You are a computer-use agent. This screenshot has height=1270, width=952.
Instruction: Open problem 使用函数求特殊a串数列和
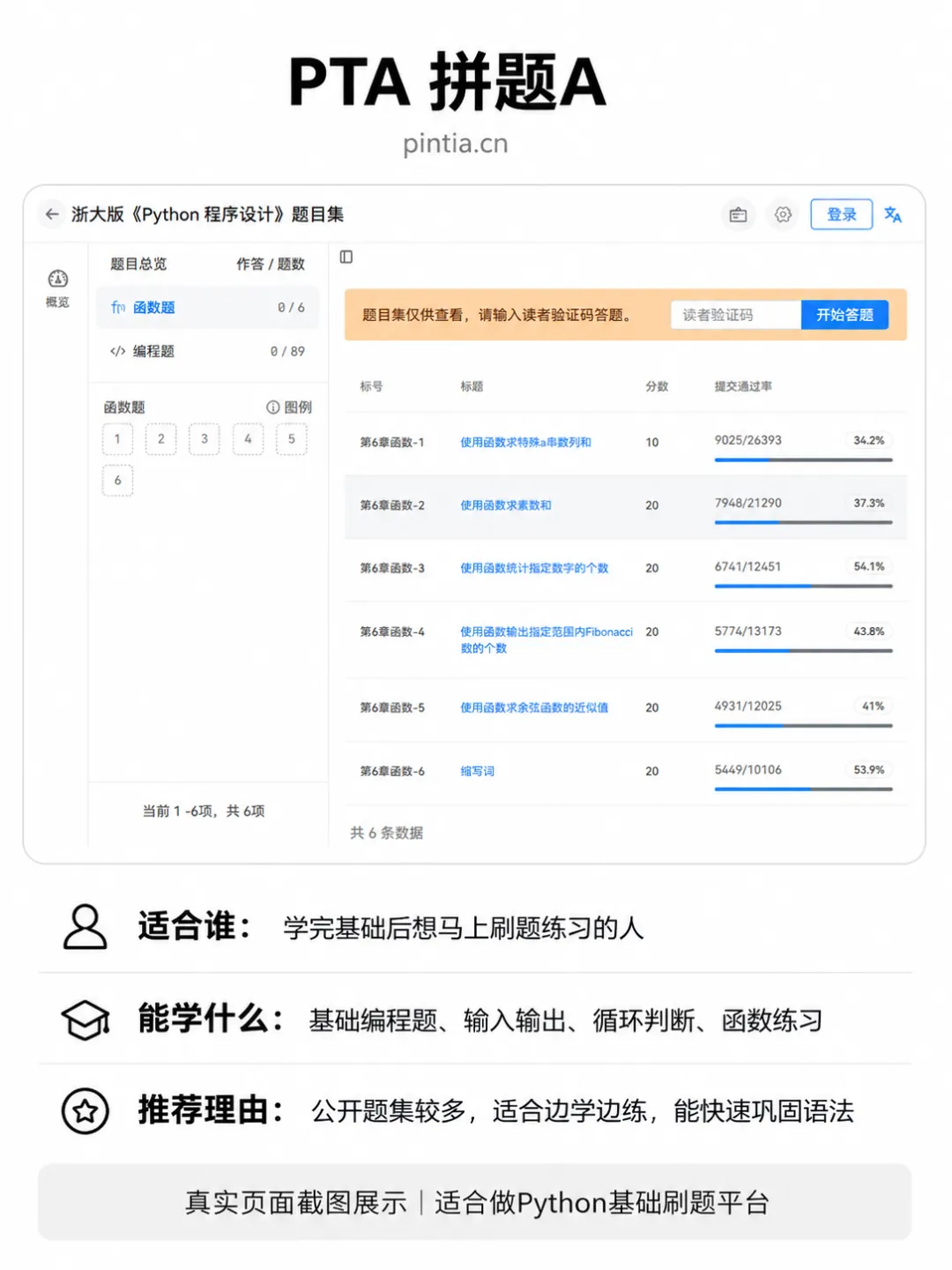525,442
